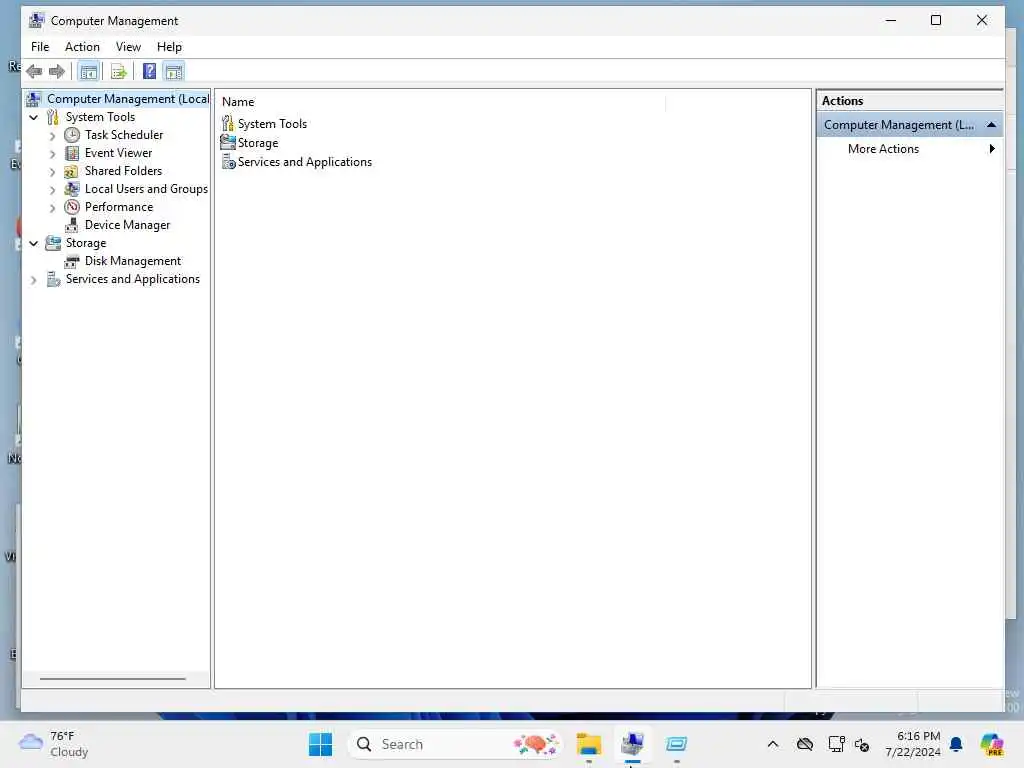Select Local Users and Groups icon
1024x768 pixels.
[x=72, y=189]
